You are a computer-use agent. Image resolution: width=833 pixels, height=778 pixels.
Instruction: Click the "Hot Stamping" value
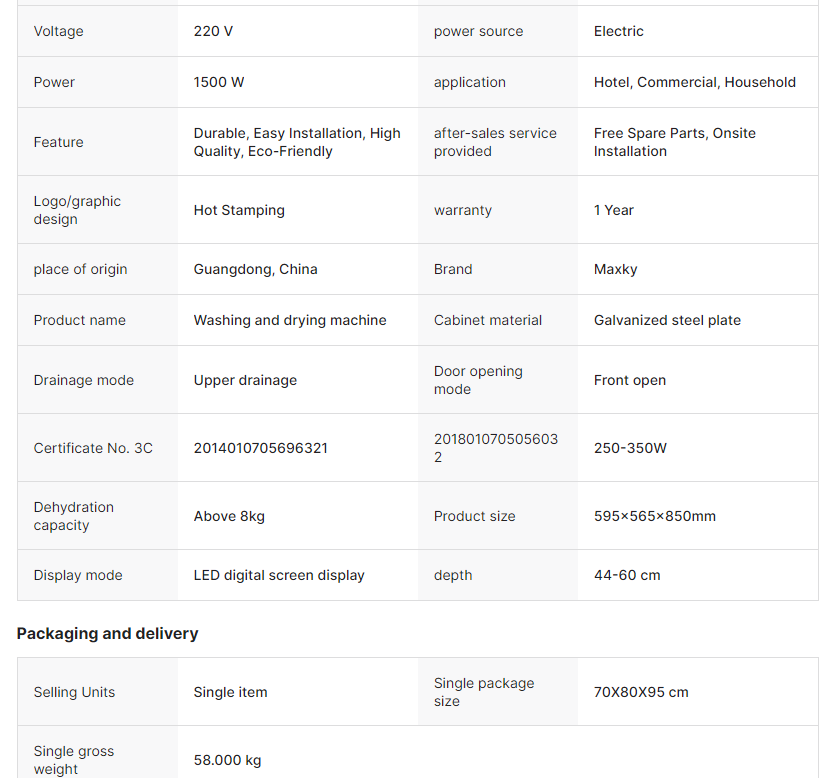click(x=239, y=210)
